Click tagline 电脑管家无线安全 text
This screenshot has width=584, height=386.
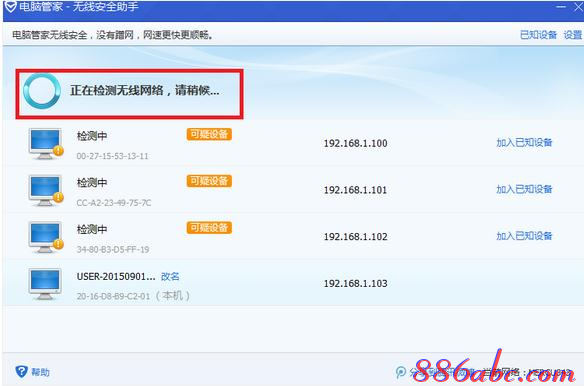113,35
